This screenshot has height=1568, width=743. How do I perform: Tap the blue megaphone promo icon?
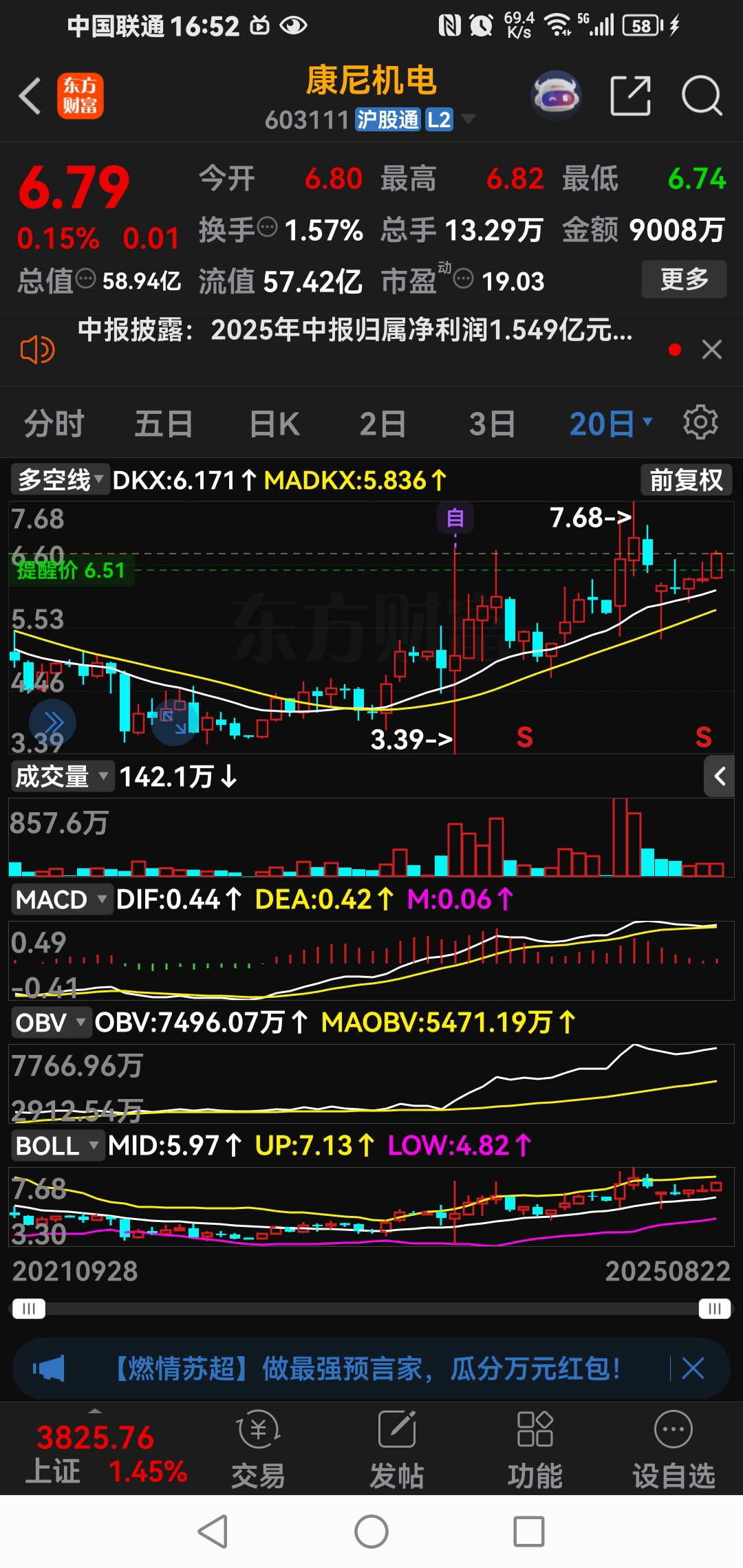point(48,1368)
